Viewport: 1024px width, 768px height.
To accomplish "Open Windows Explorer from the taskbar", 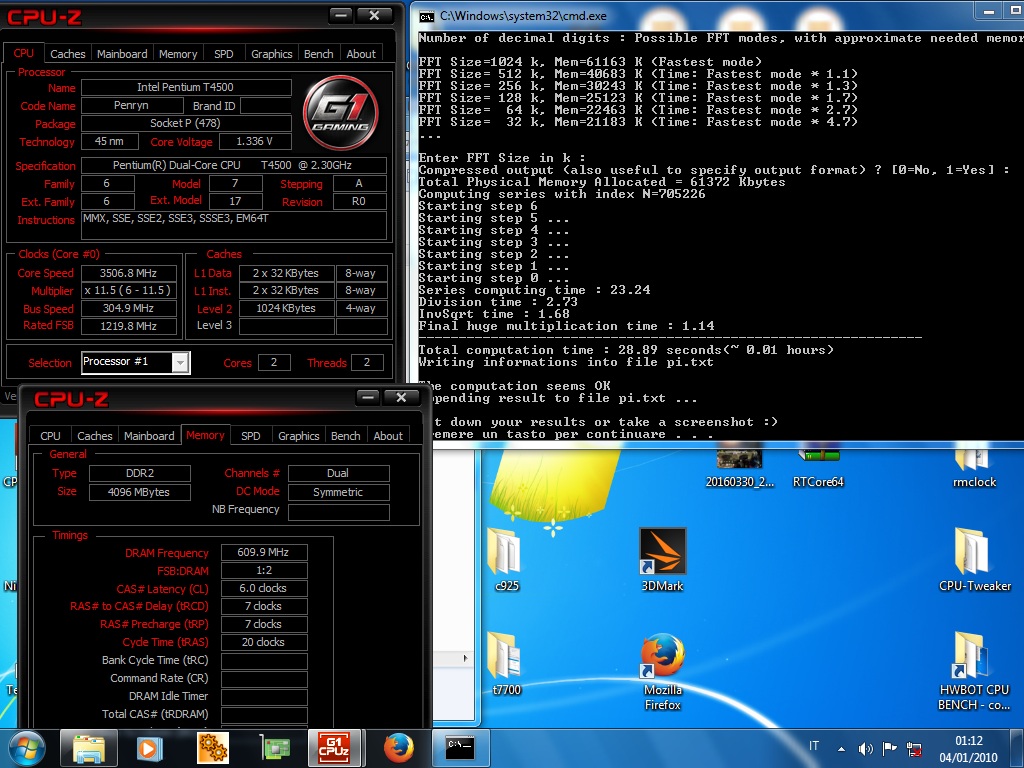I will point(89,748).
